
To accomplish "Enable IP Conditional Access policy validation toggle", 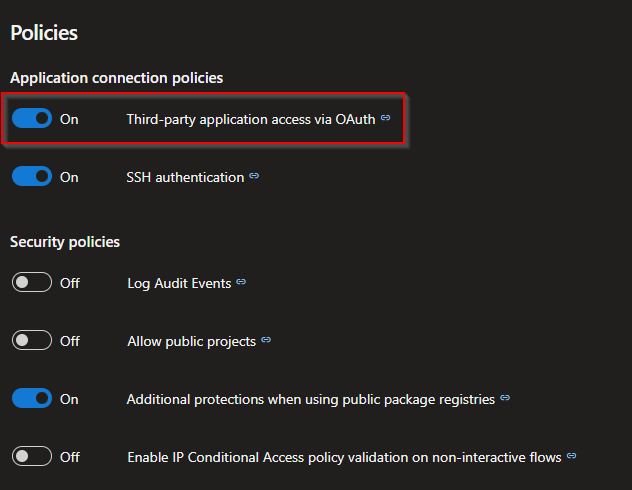I will [x=31, y=457].
